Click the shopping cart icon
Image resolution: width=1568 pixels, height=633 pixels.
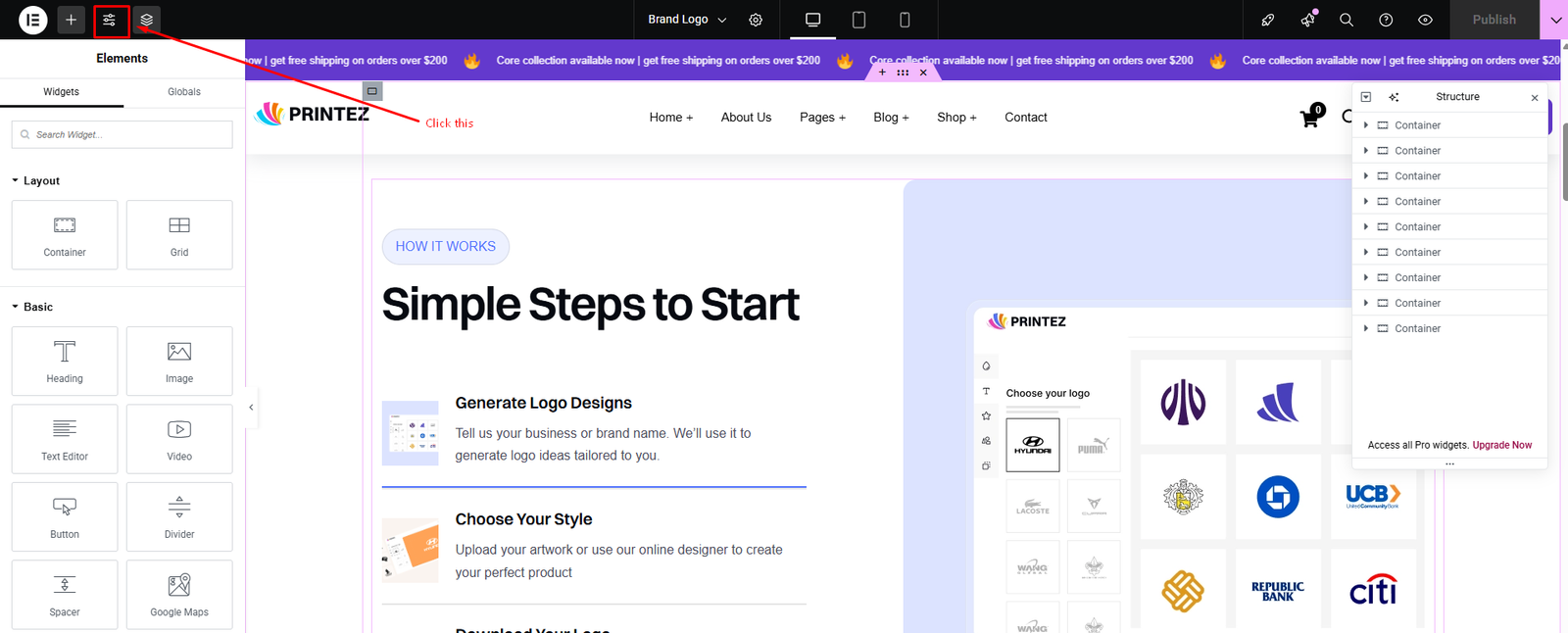tap(1309, 119)
